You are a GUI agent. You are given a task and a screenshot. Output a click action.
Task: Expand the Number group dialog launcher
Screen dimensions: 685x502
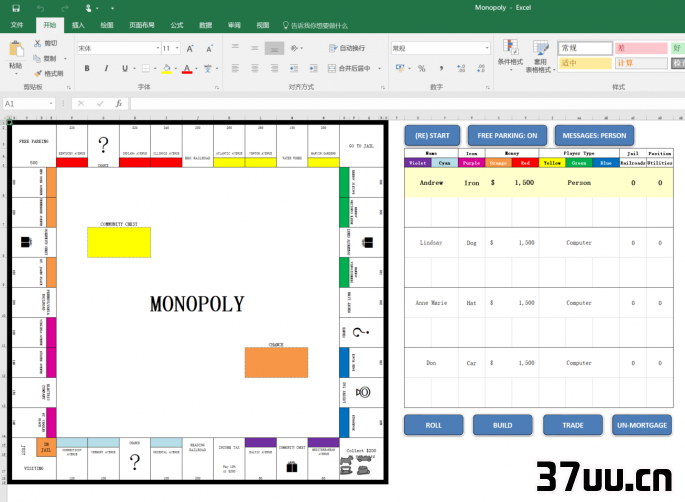(x=488, y=87)
